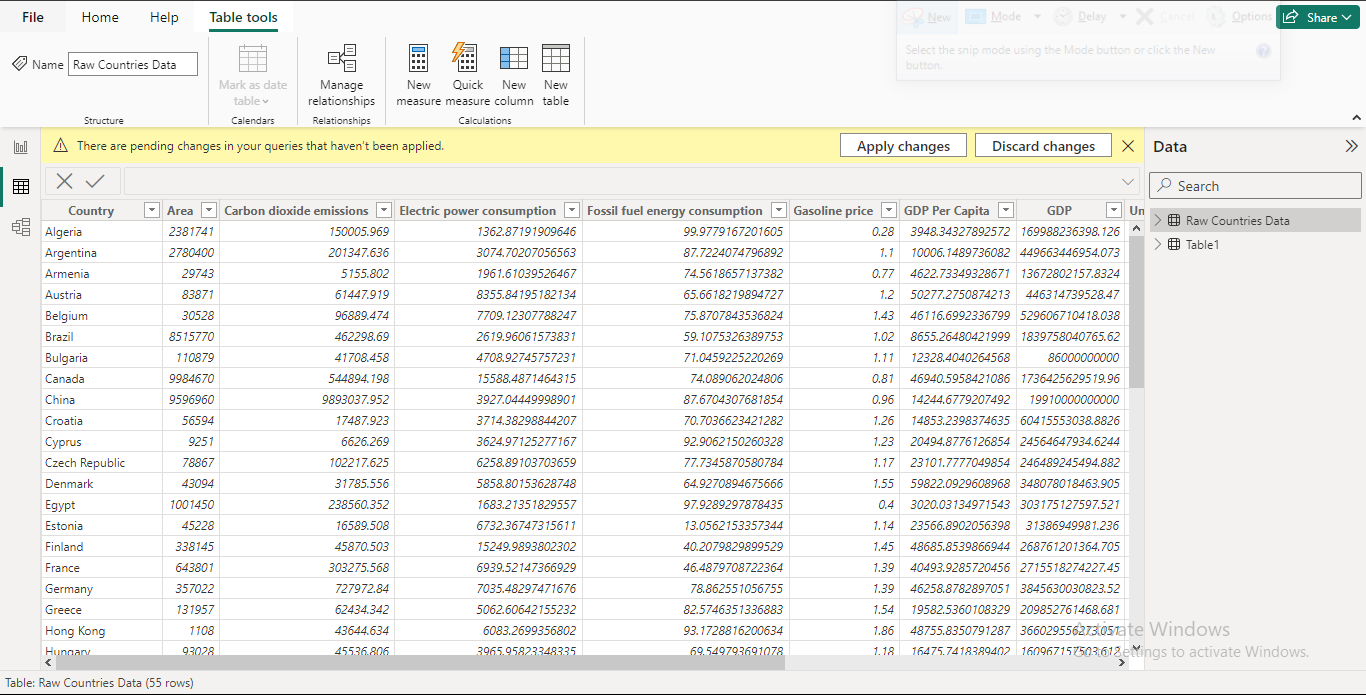Discard pending query changes
Screen dimensions: 1366x695
click(x=1043, y=145)
